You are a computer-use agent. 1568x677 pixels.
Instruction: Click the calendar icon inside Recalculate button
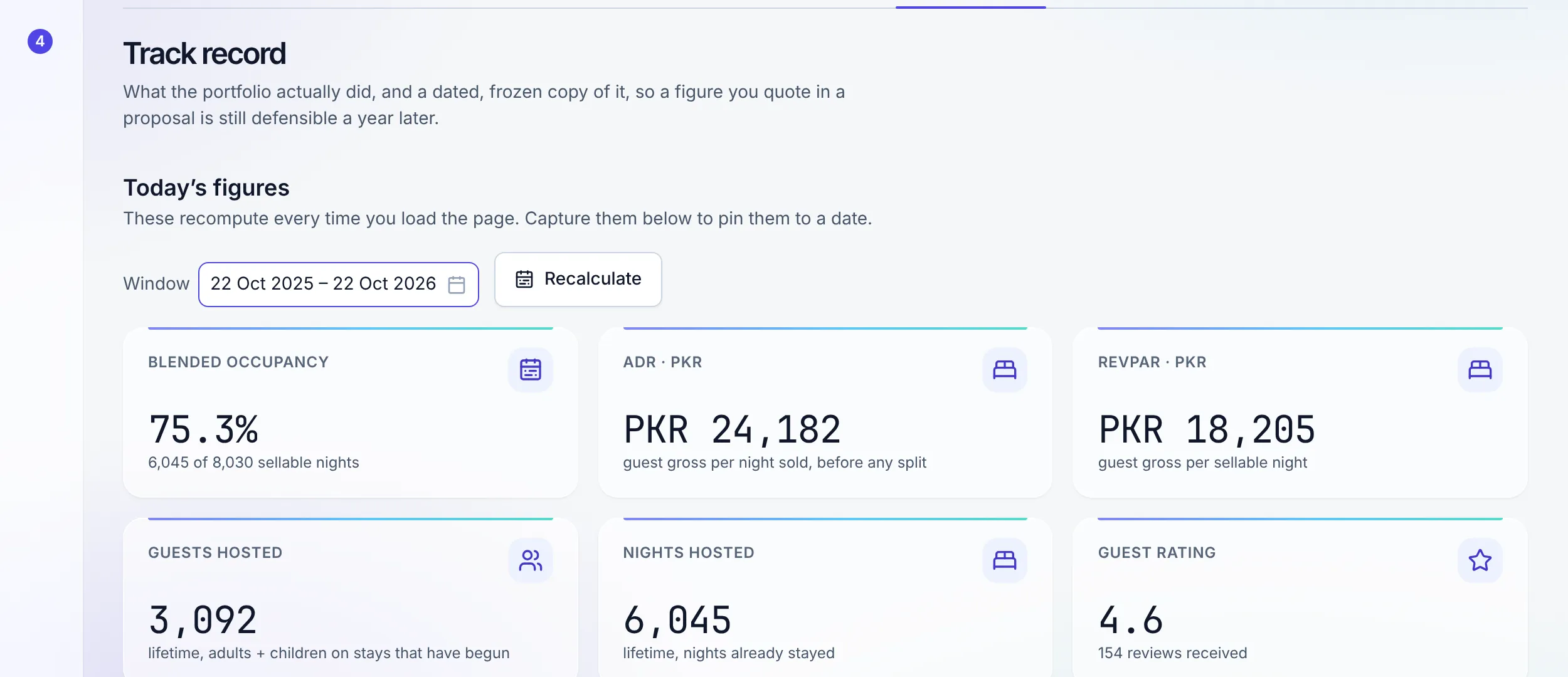524,279
